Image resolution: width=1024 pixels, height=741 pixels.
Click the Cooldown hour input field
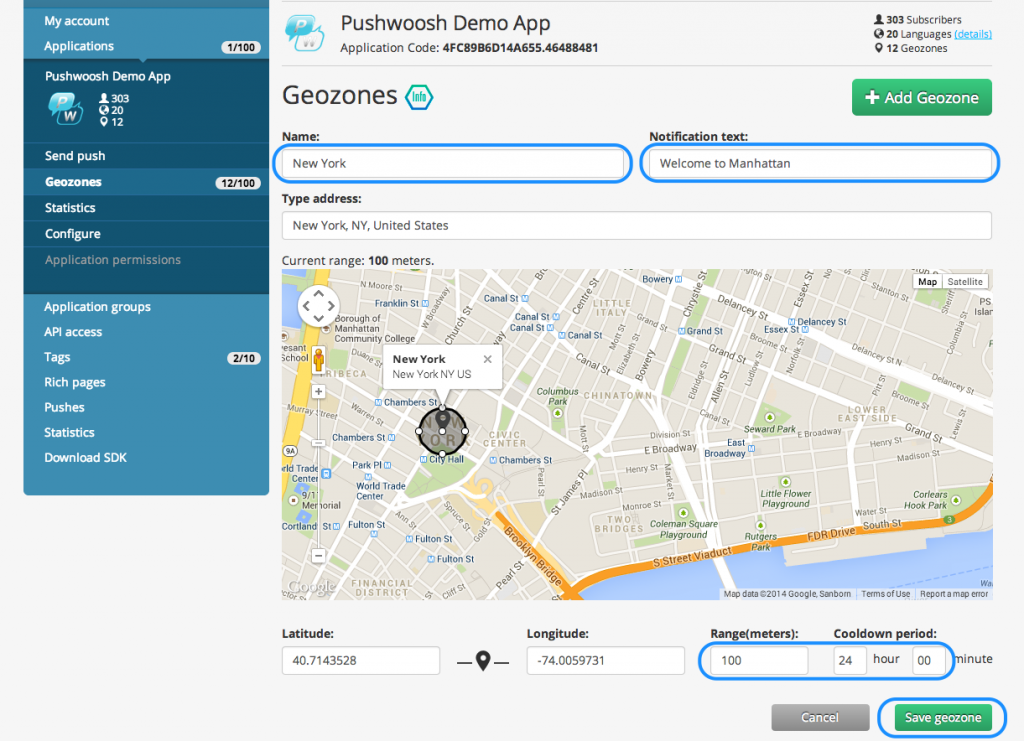tap(850, 661)
